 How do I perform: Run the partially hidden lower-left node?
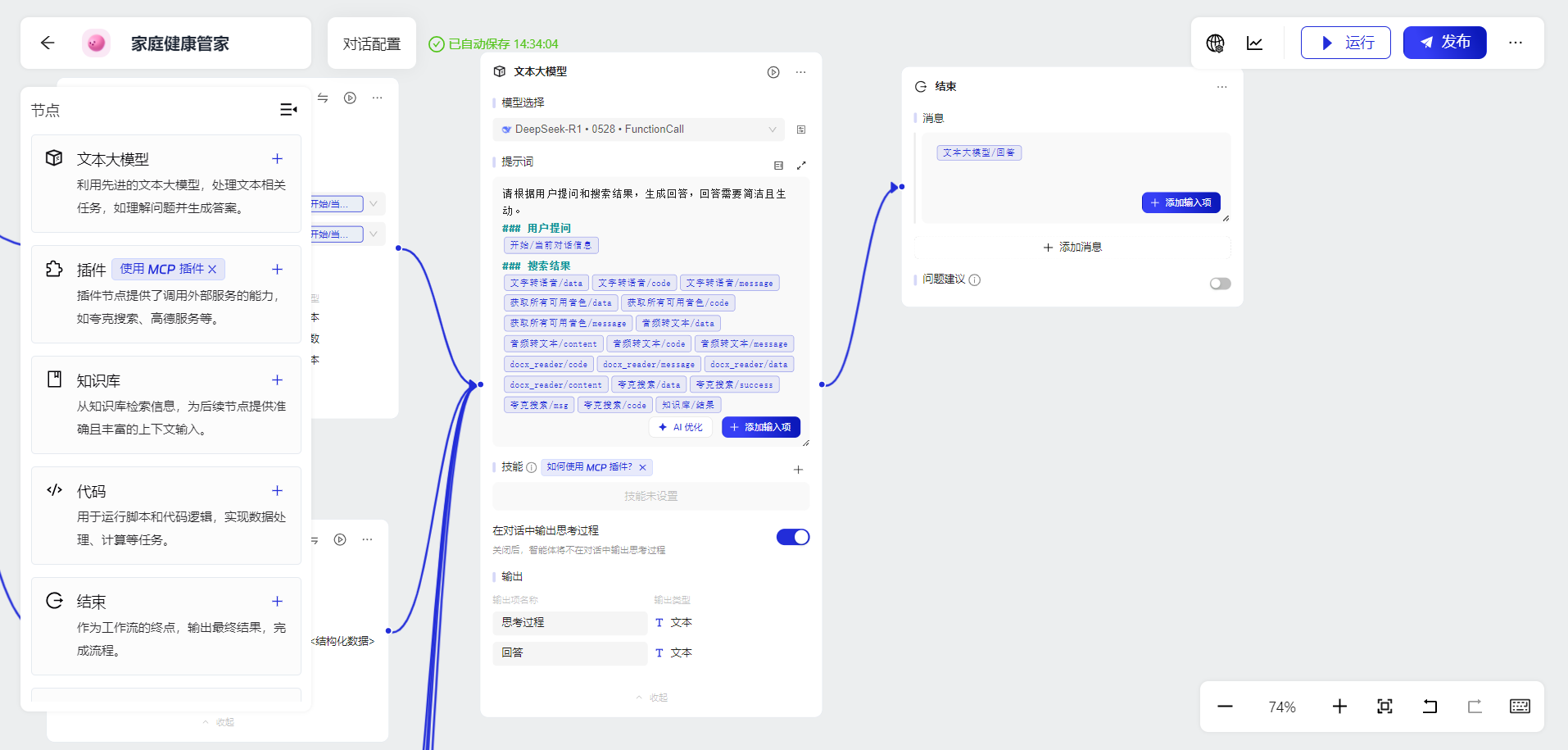click(x=340, y=539)
